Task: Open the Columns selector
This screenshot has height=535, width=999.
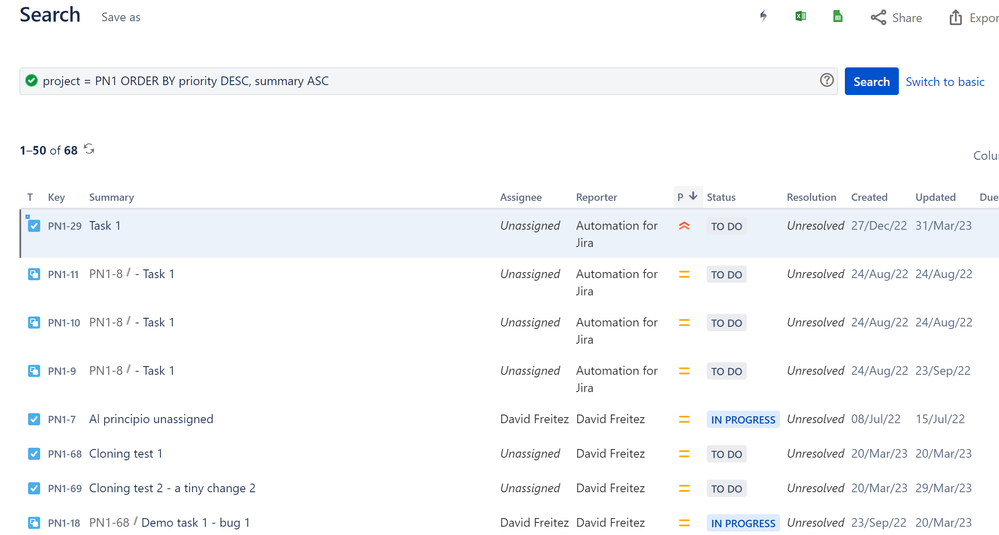Action: pyautogui.click(x=986, y=155)
